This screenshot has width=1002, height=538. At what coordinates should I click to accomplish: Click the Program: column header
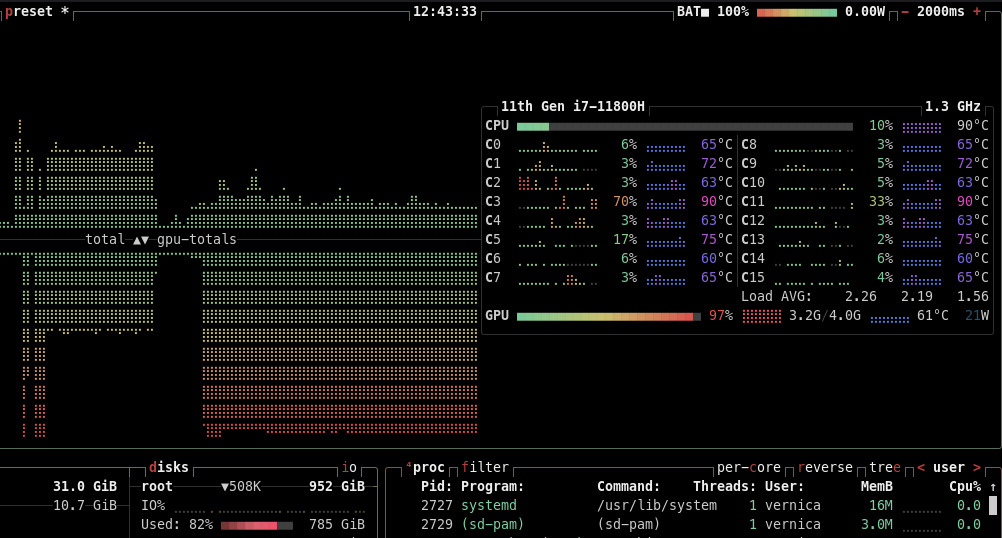[x=493, y=487]
